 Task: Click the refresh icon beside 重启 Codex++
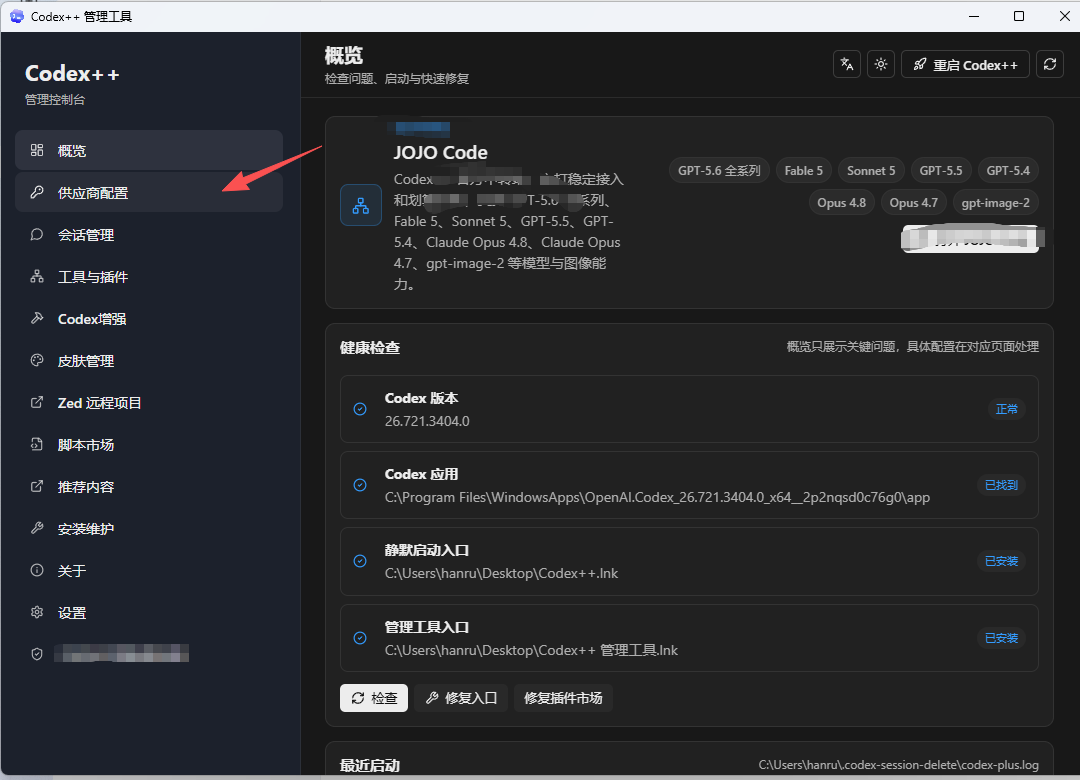pyautogui.click(x=1050, y=65)
